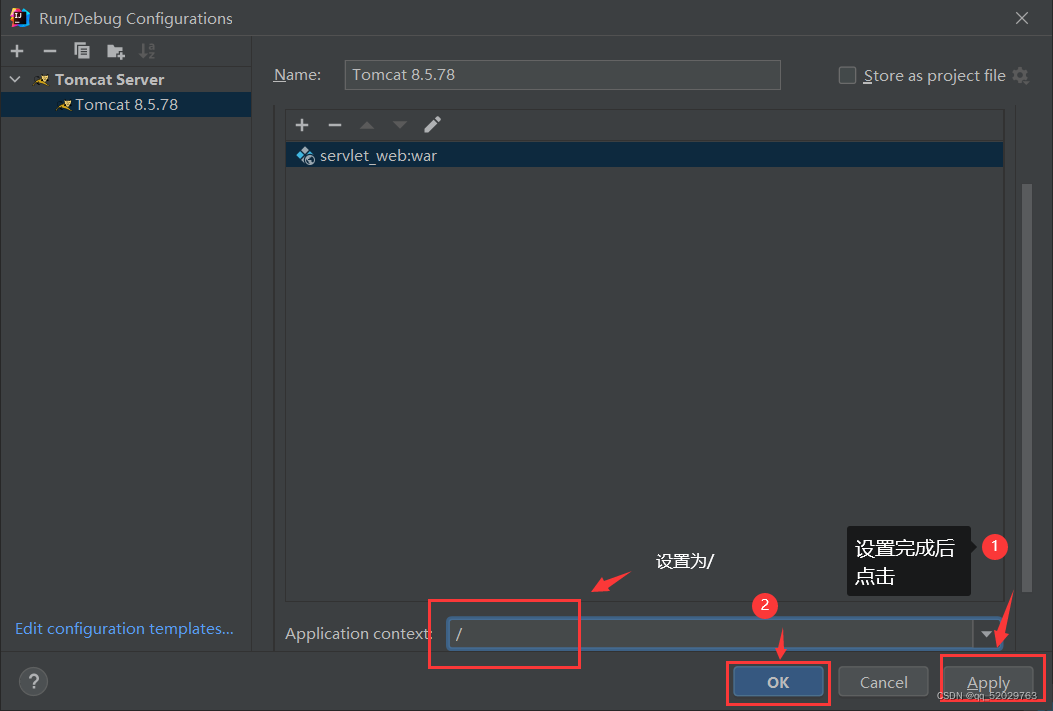Enable Store as project file checkbox
Image resolution: width=1053 pixels, height=711 pixels.
click(x=848, y=75)
